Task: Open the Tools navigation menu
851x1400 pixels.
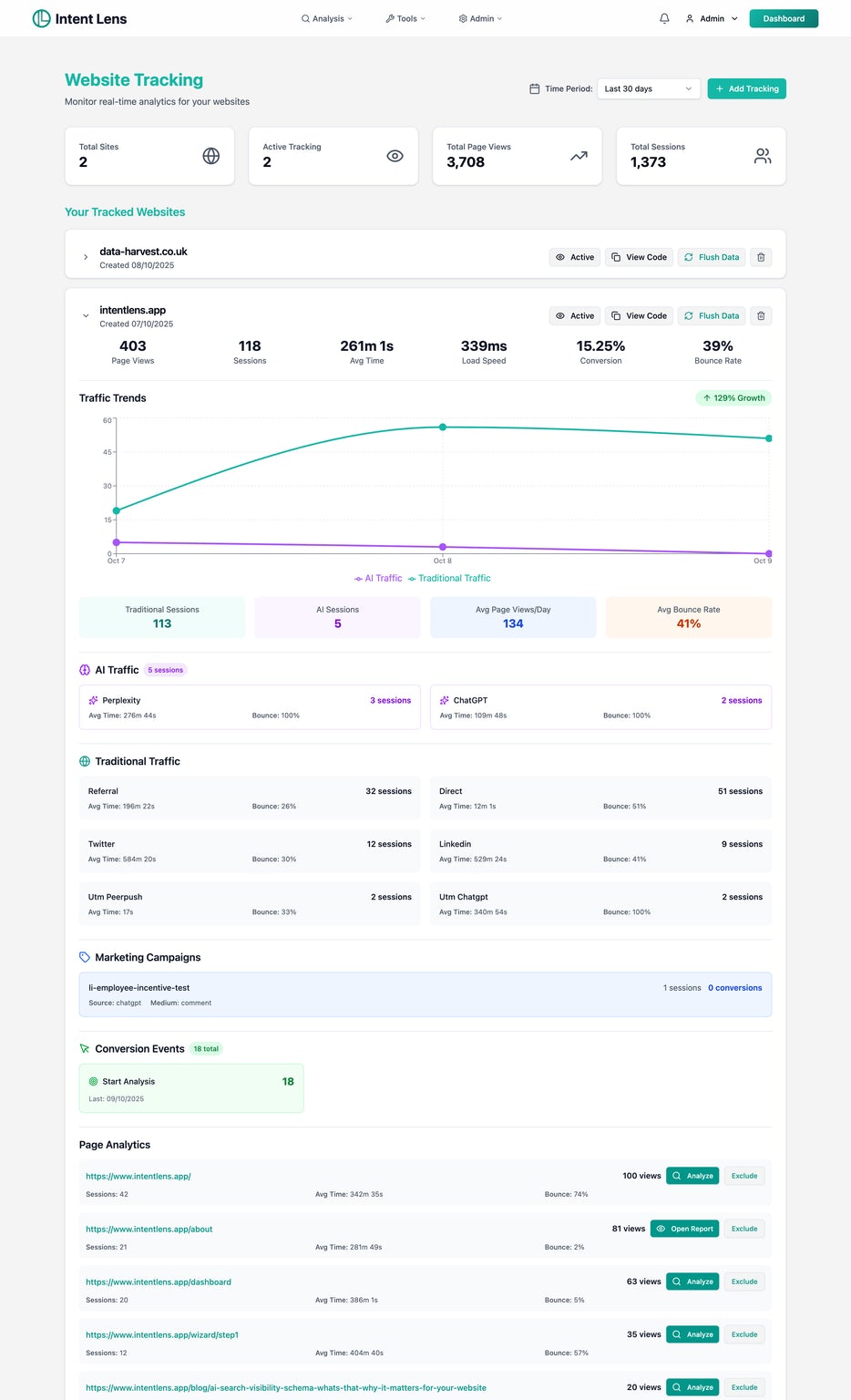Action: pos(405,18)
